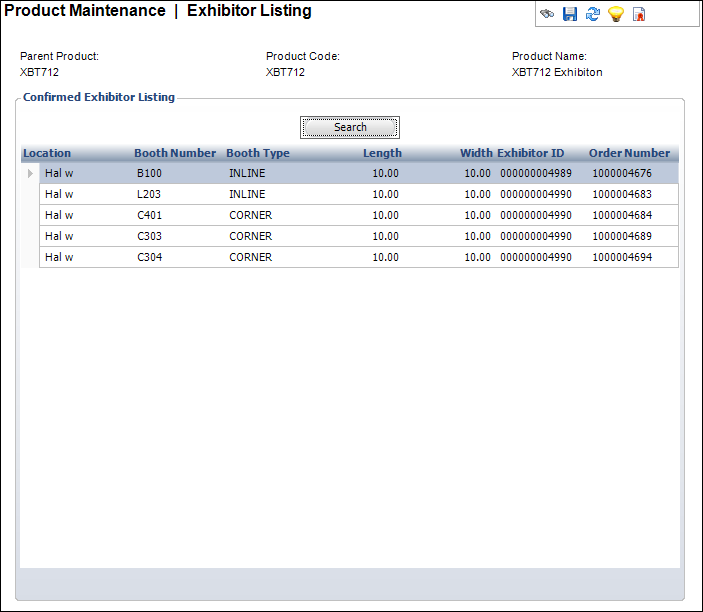The width and height of the screenshot is (703, 612).
Task: Sort by Booth Type column header
Action: click(x=258, y=153)
